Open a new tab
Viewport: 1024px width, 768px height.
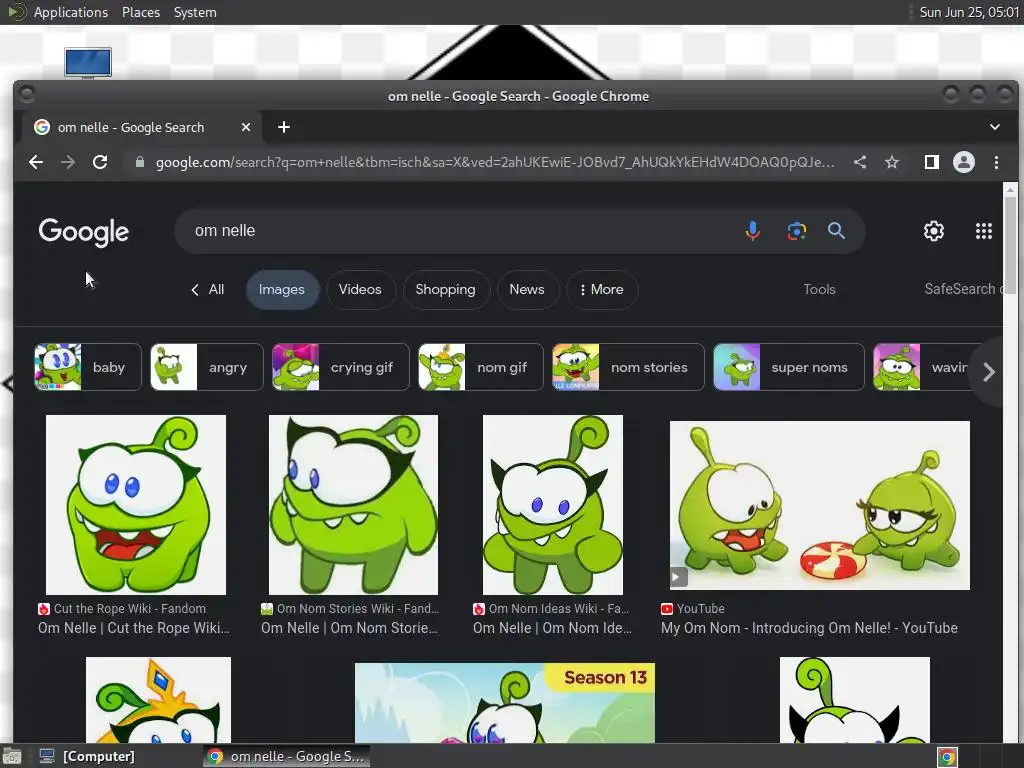click(283, 127)
